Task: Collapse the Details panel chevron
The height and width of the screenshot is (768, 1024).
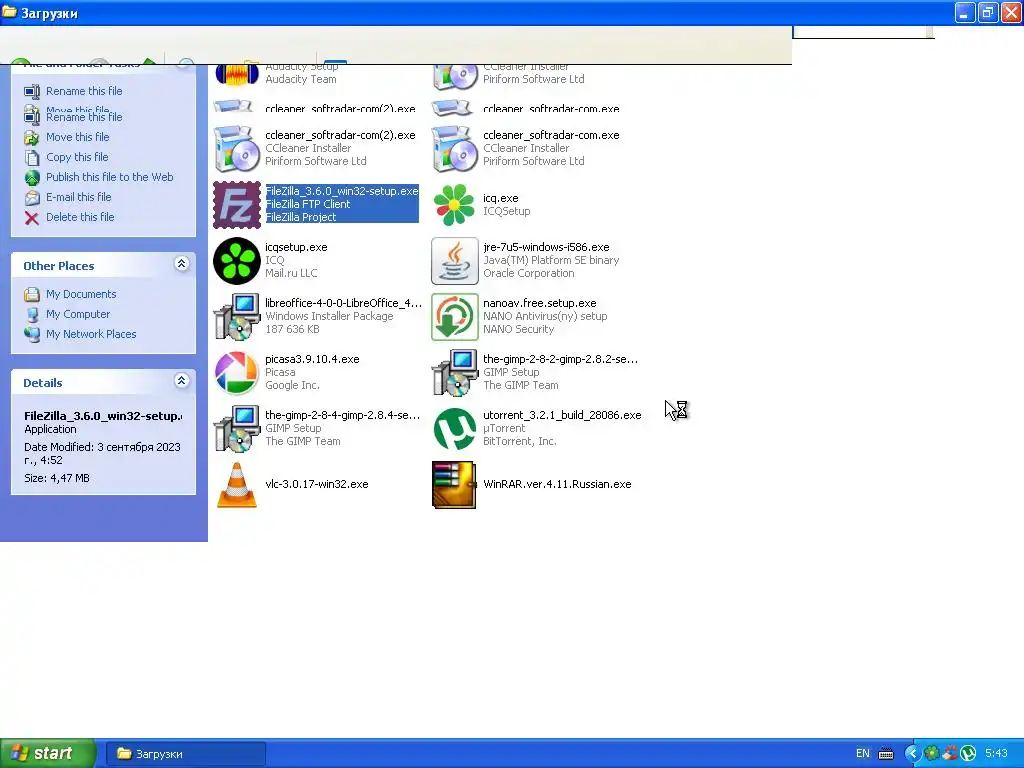Action: pyautogui.click(x=182, y=381)
